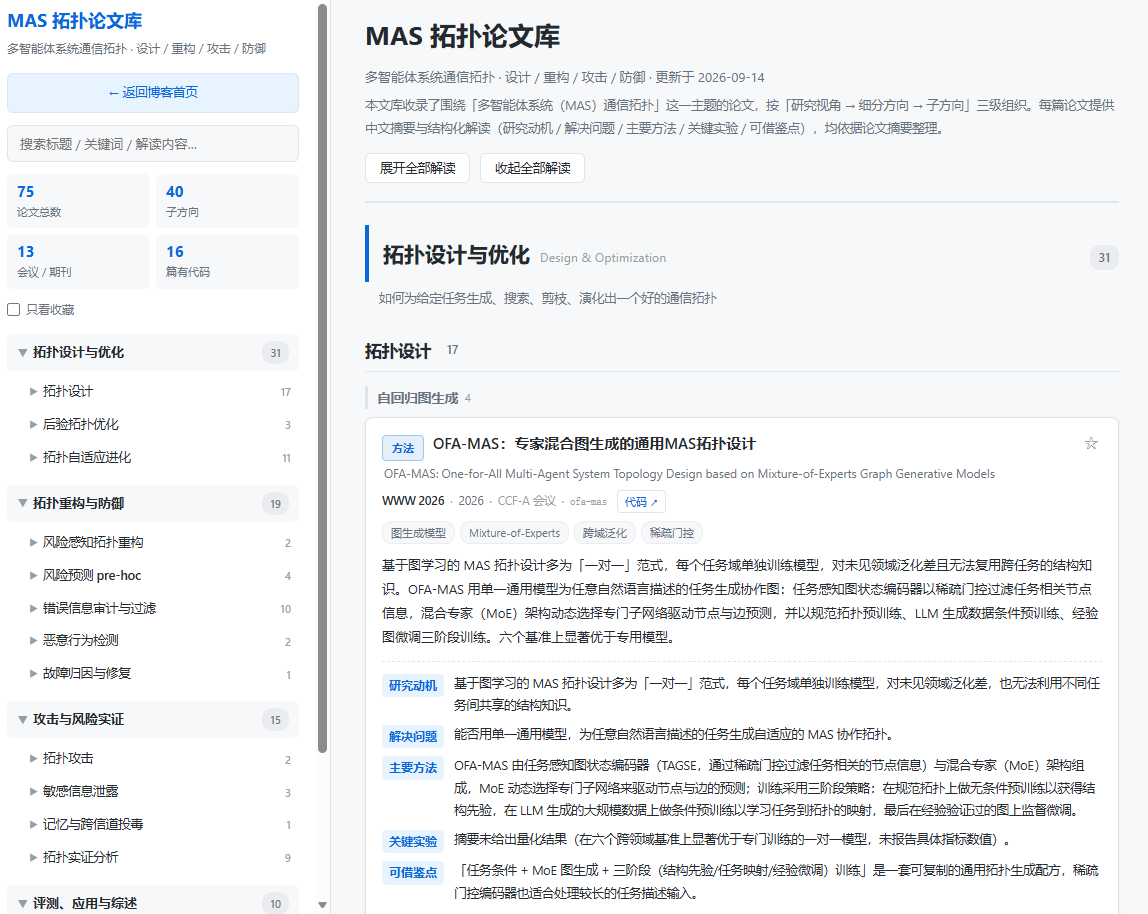Collapse the 攻击与风险实证 sidebar section
1148x914 pixels.
pyautogui.click(x=153, y=720)
